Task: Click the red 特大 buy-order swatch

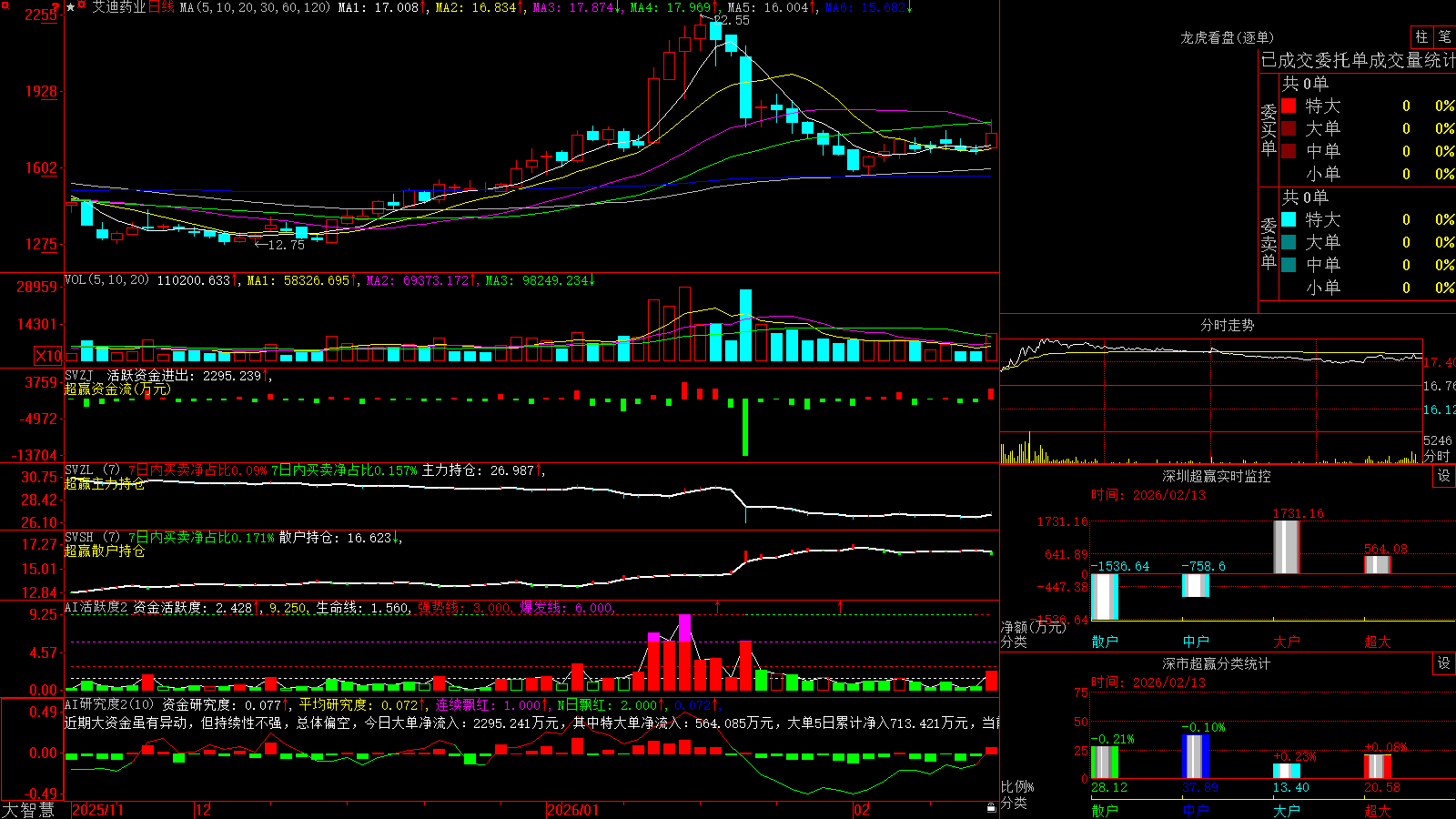Action: point(1289,106)
